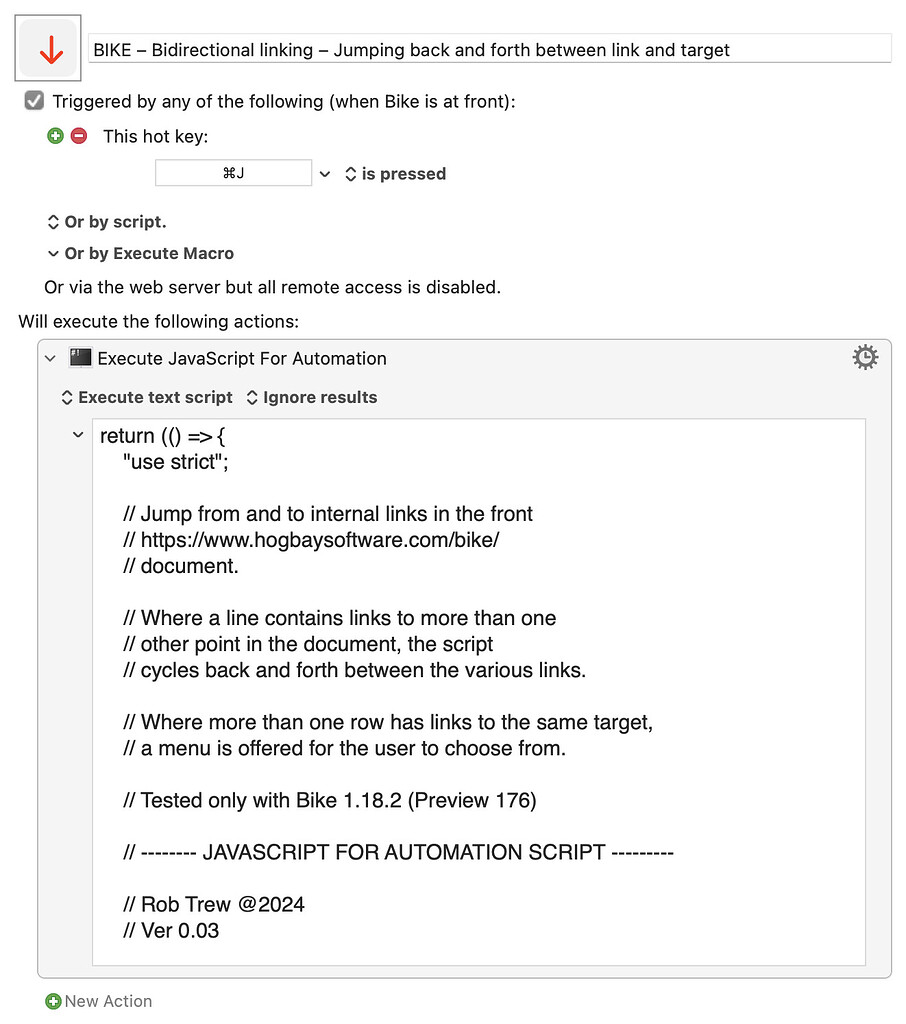Click the green add trigger button

[55, 136]
